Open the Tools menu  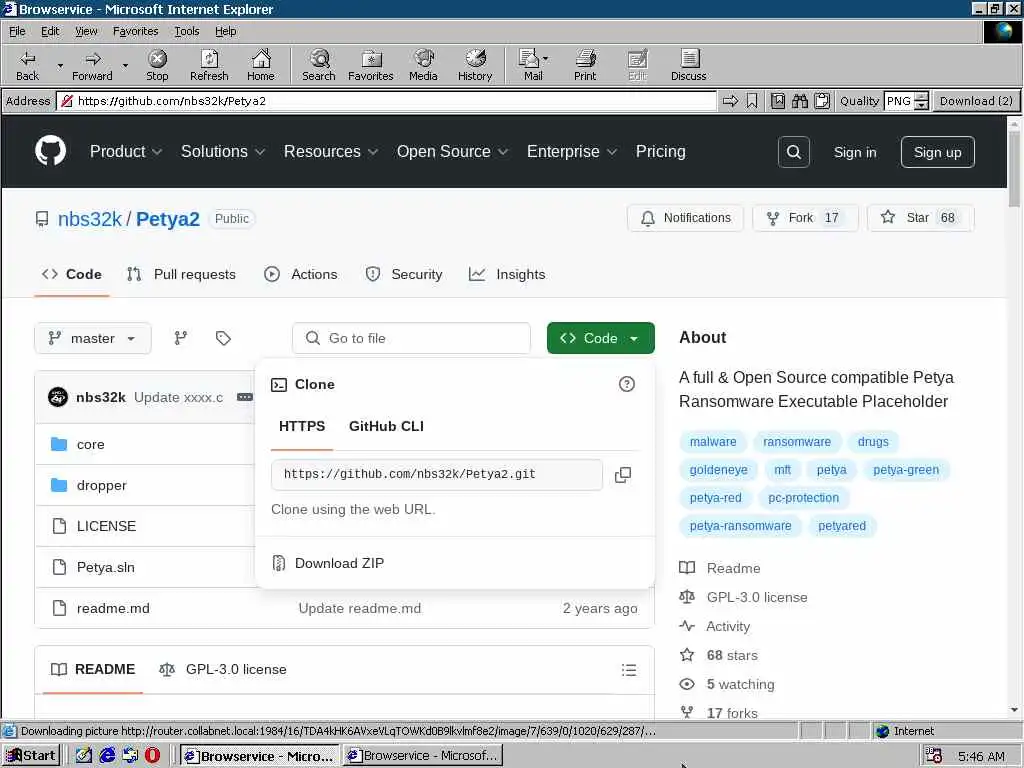pos(186,31)
